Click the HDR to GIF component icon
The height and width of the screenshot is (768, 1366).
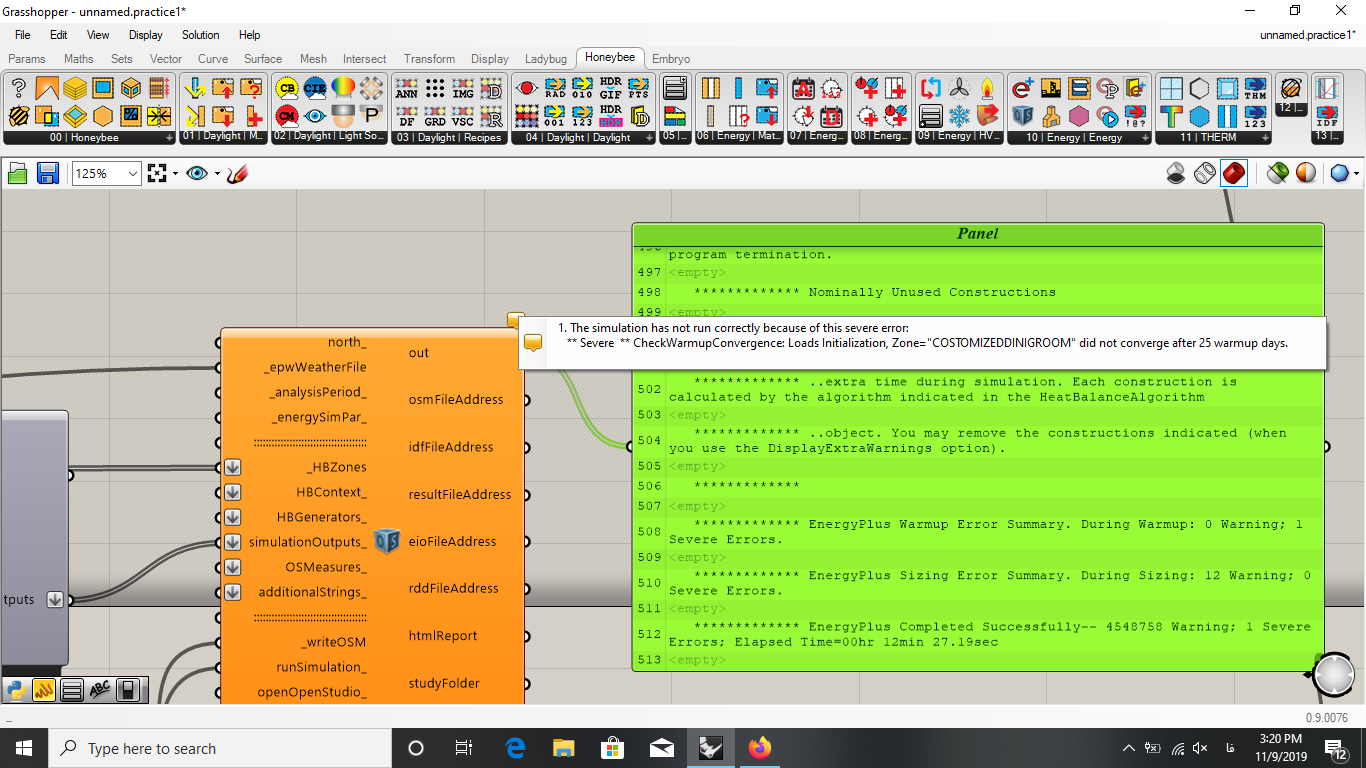click(x=610, y=88)
